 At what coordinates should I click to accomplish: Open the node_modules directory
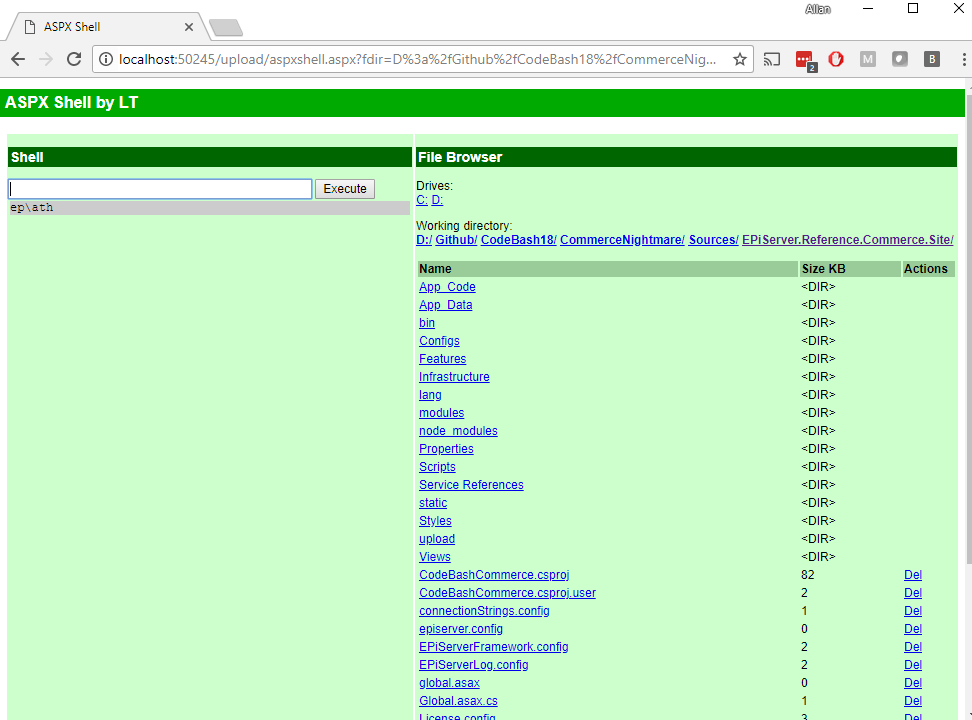(458, 431)
